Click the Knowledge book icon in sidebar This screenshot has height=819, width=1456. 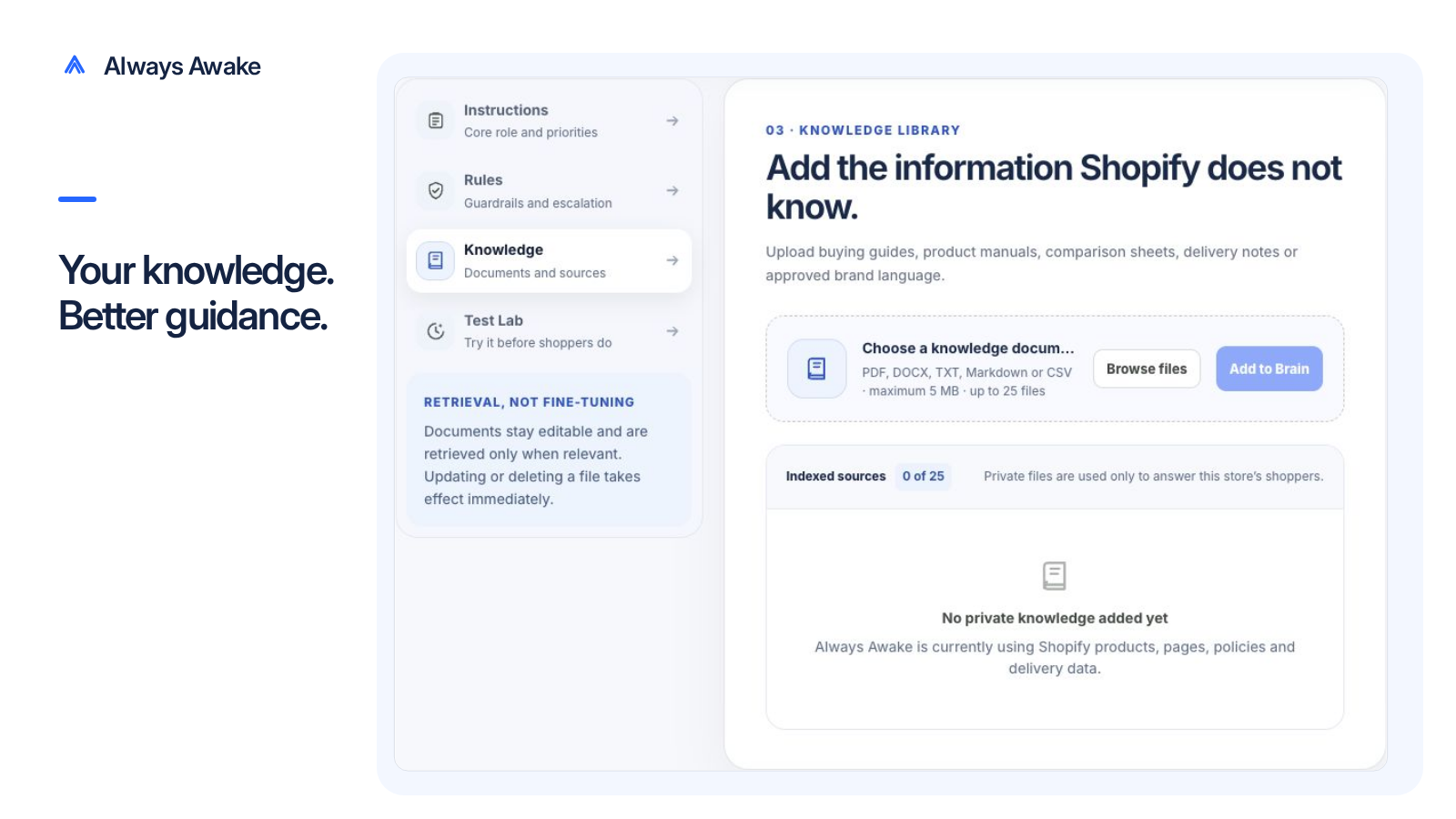click(x=436, y=260)
